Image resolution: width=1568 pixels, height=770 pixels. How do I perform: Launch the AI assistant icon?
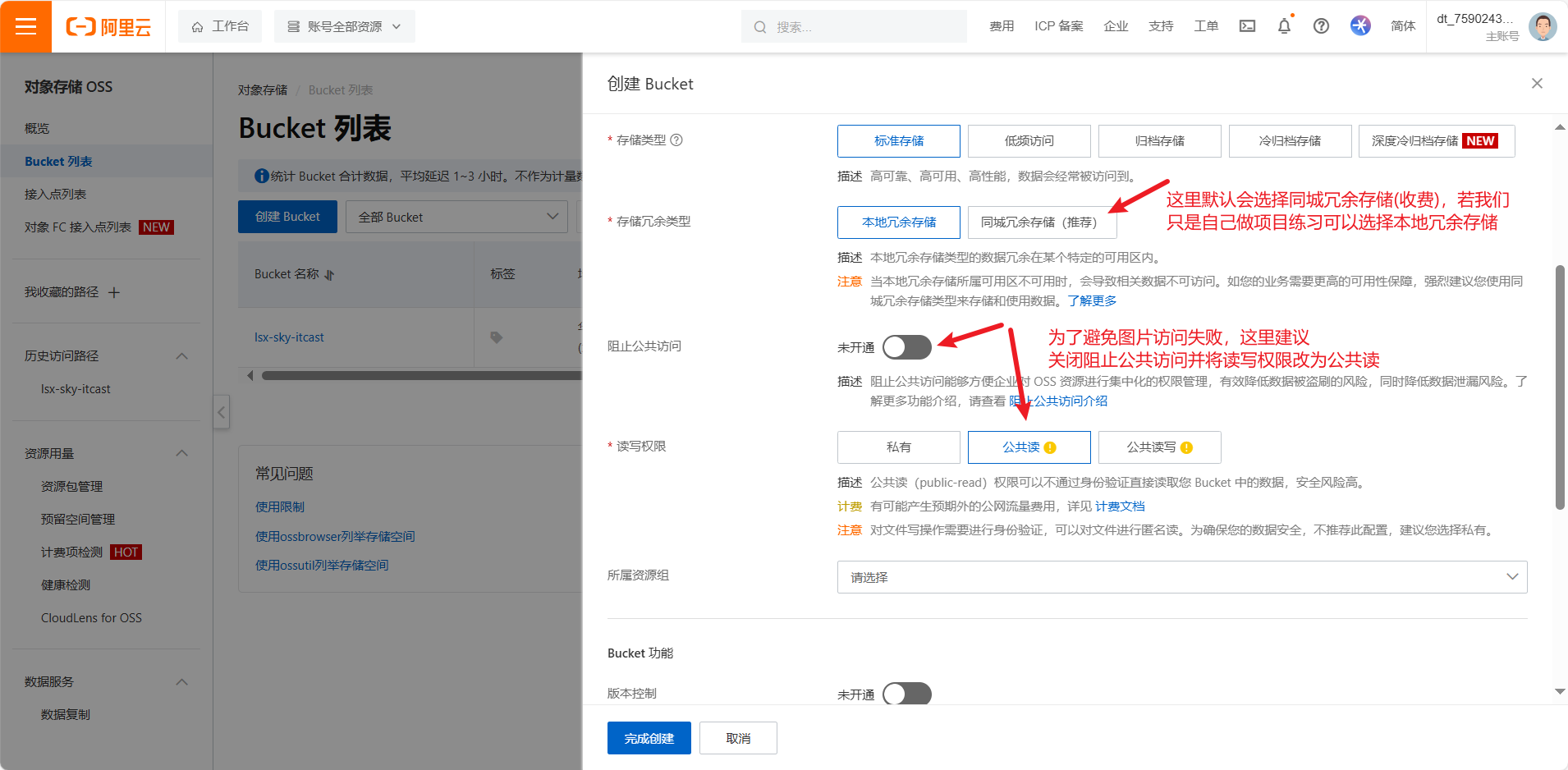(1359, 25)
